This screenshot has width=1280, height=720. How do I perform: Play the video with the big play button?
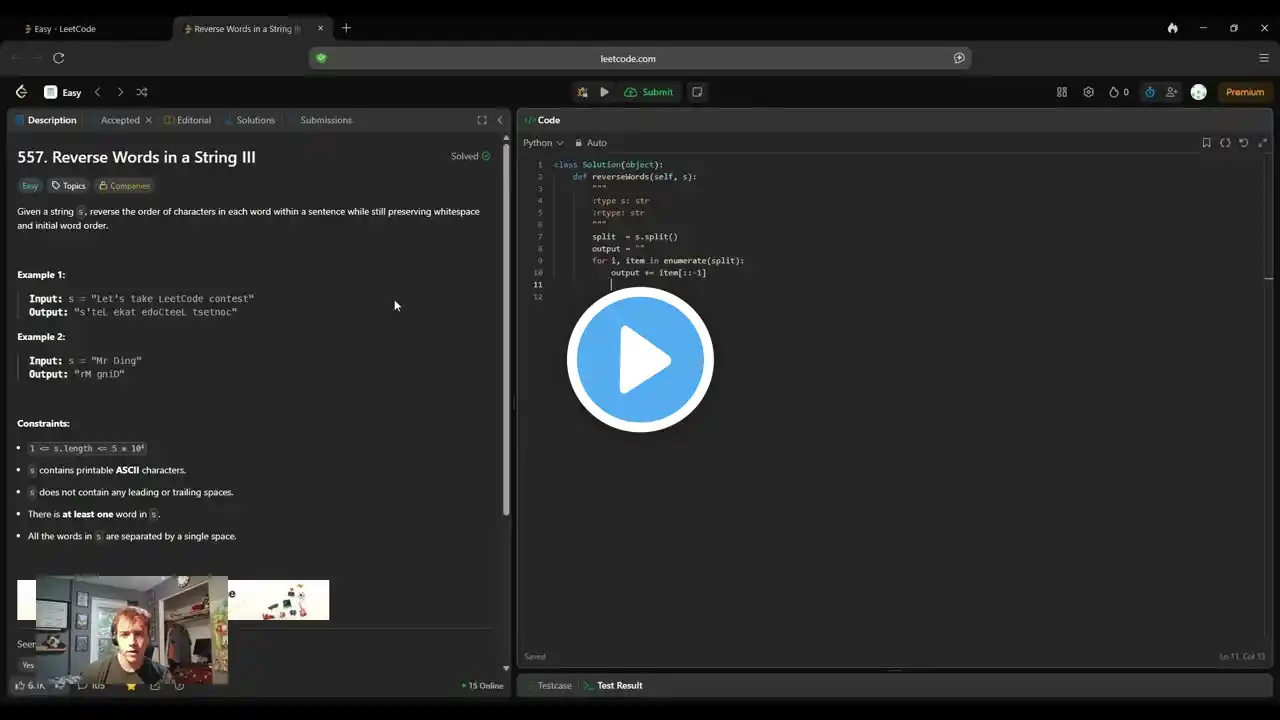[640, 360]
